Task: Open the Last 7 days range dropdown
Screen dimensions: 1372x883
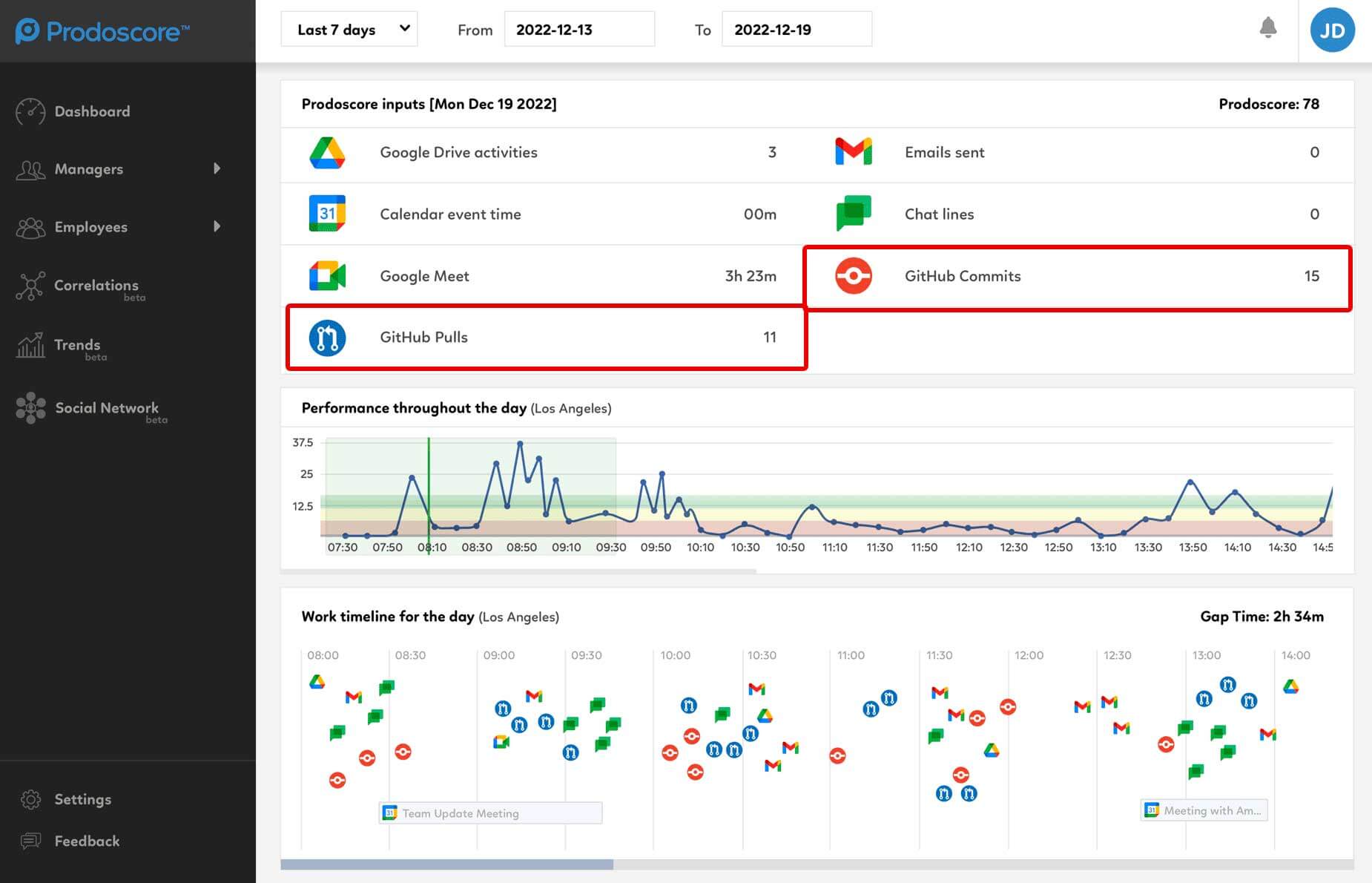Action: (349, 30)
